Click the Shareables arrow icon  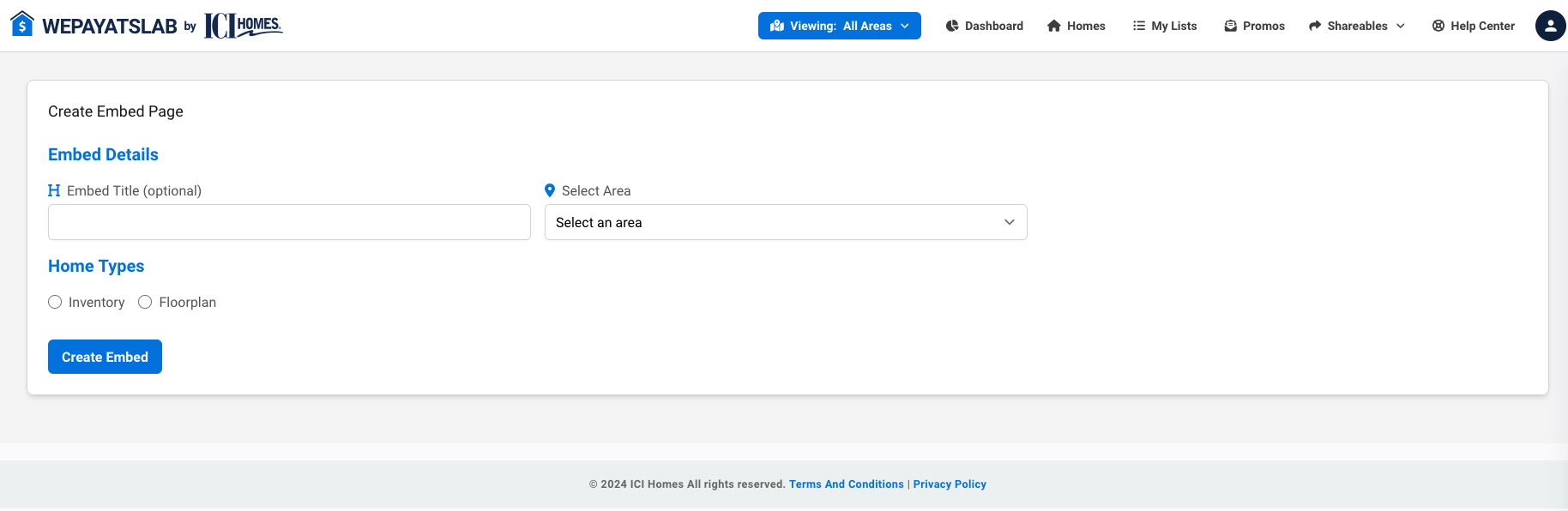1315,26
